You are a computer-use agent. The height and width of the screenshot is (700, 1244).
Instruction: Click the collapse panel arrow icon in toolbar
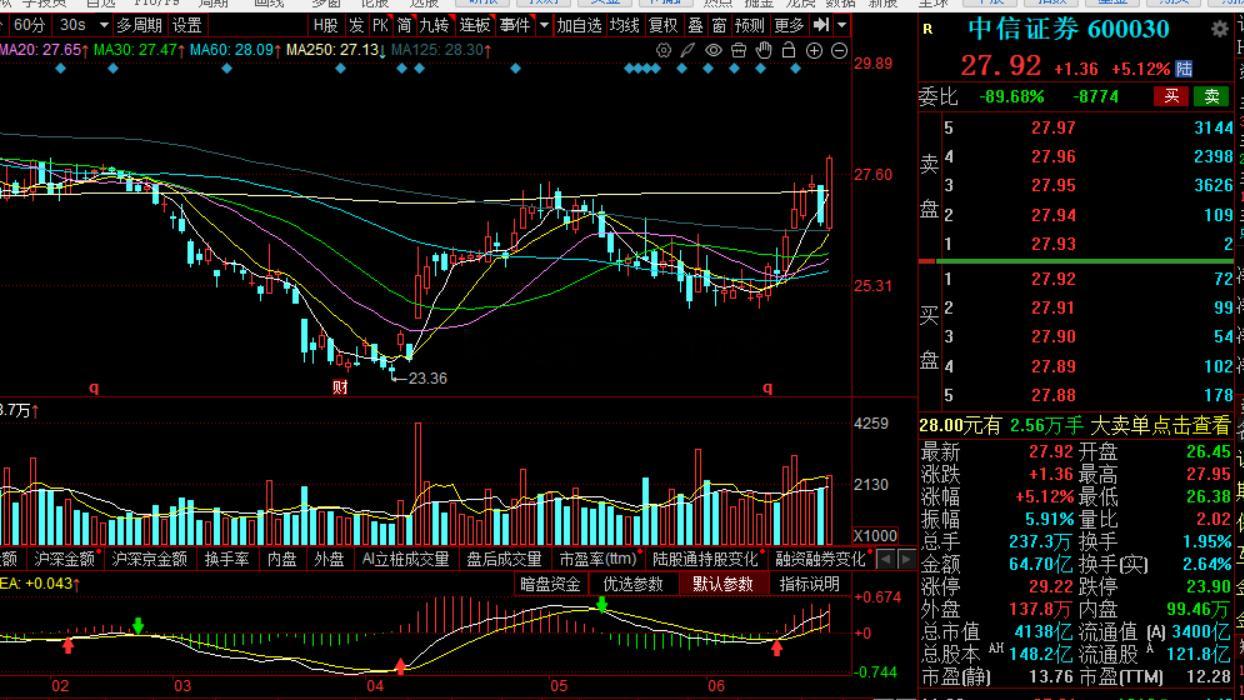click(821, 25)
